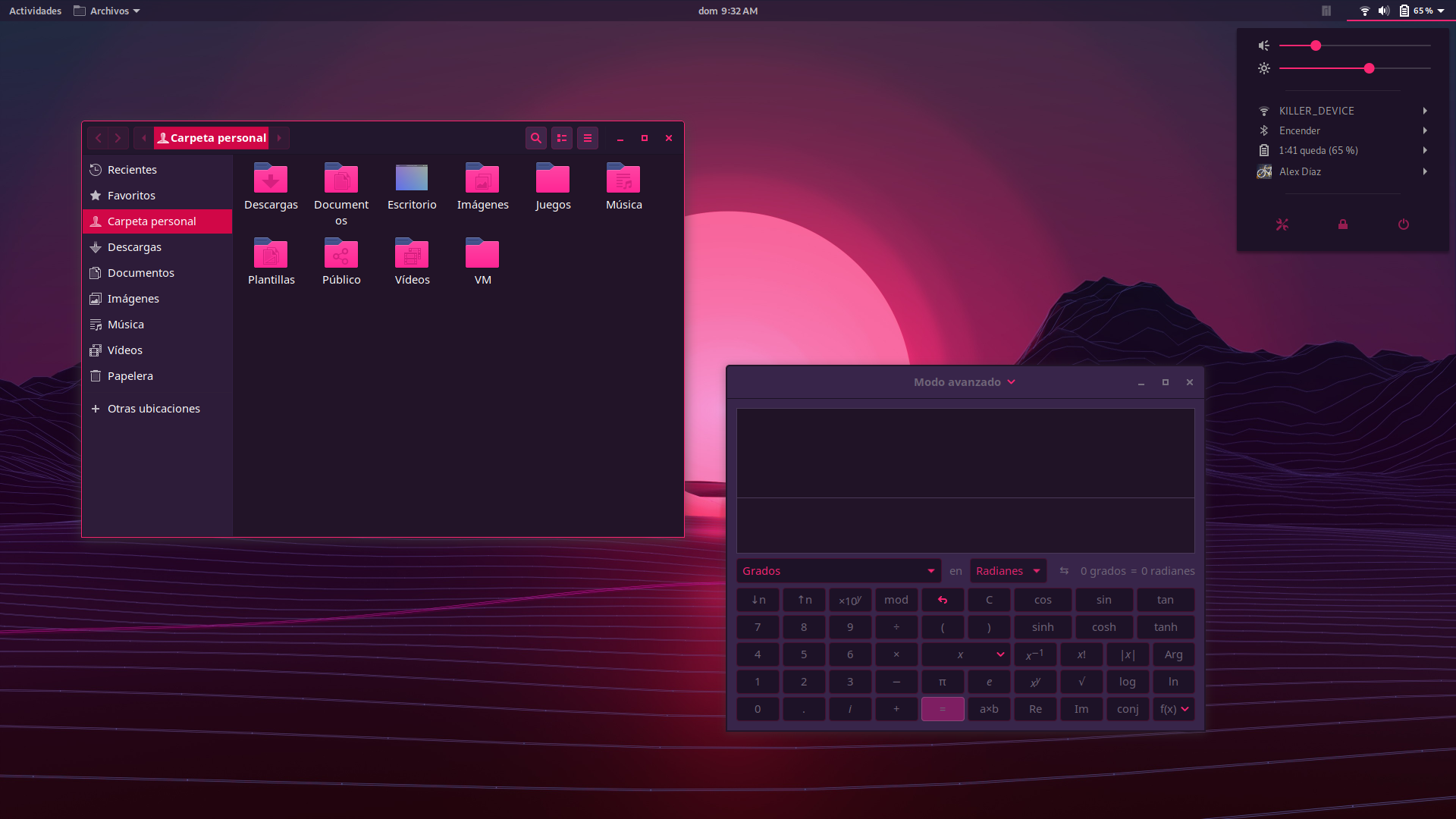
Task: Toggle list/grid view in file manager
Action: (x=562, y=138)
